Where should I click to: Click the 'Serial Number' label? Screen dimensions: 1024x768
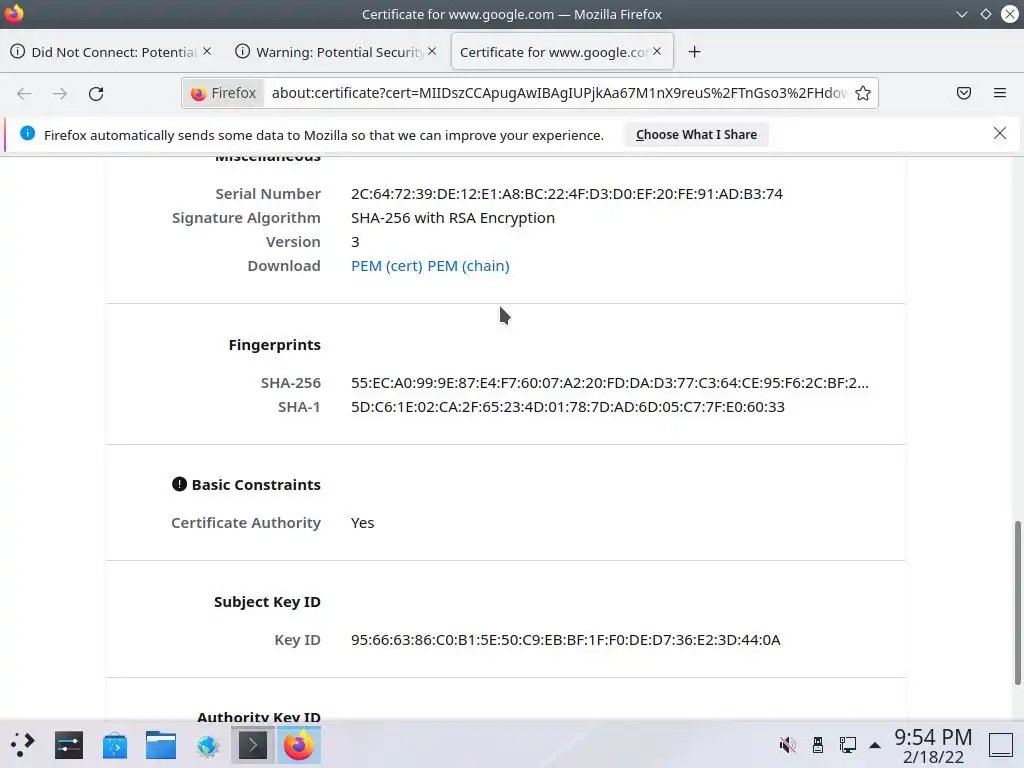(x=268, y=194)
